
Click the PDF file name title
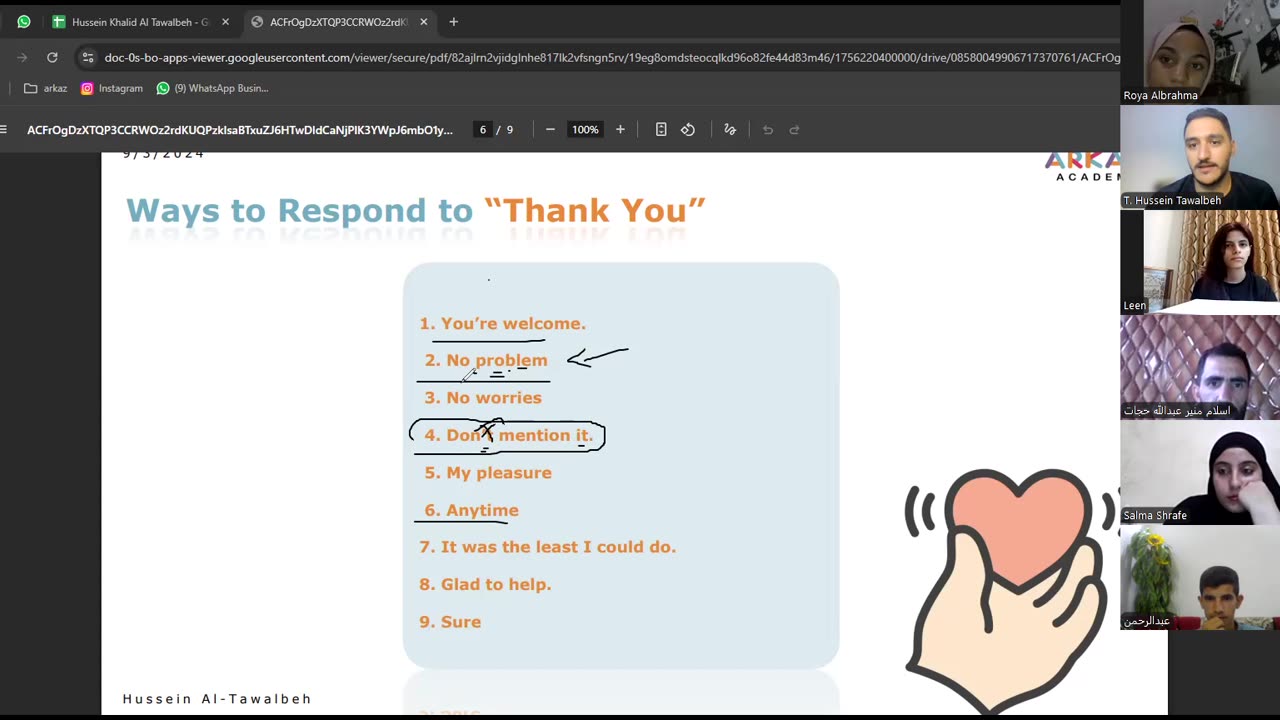coord(240,130)
